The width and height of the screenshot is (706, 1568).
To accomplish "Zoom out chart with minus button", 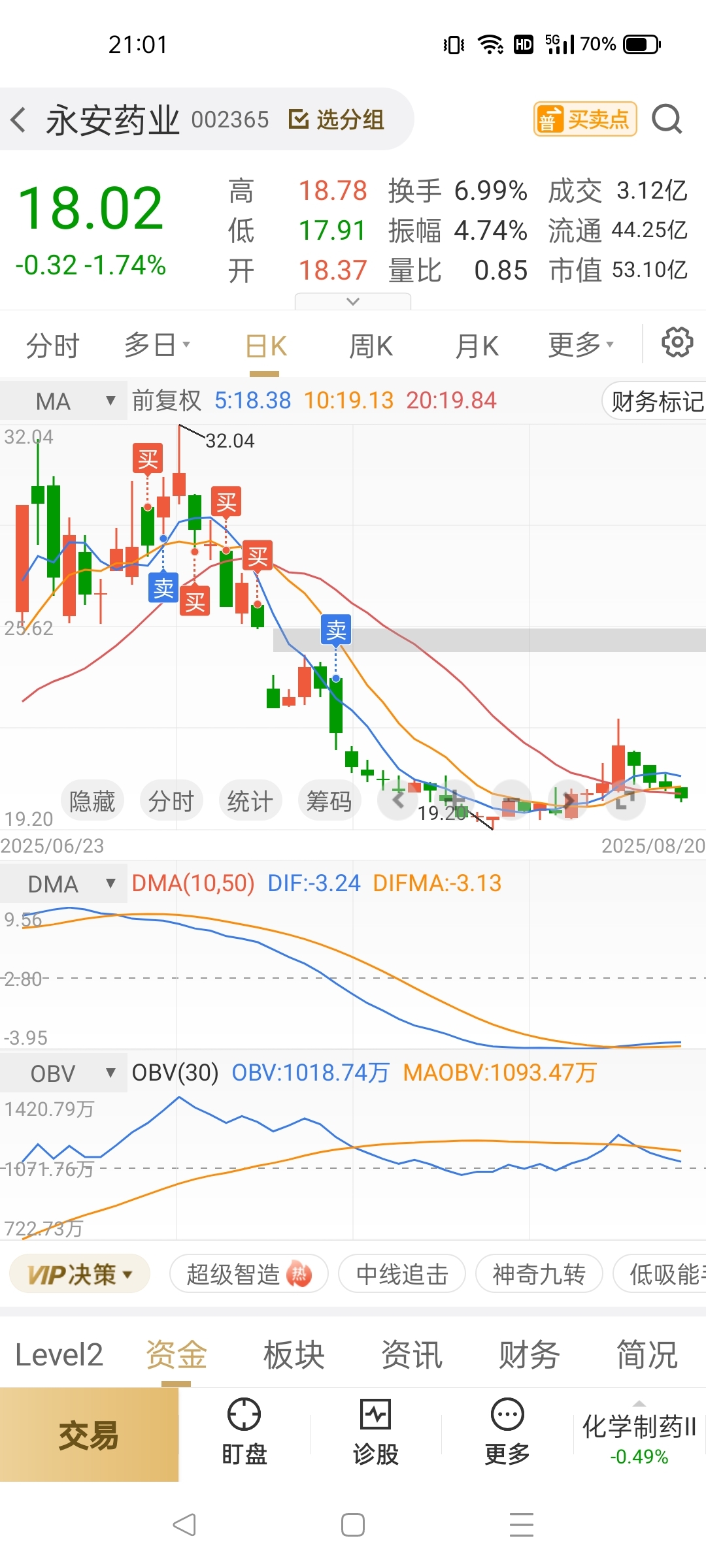I will tap(512, 800).
